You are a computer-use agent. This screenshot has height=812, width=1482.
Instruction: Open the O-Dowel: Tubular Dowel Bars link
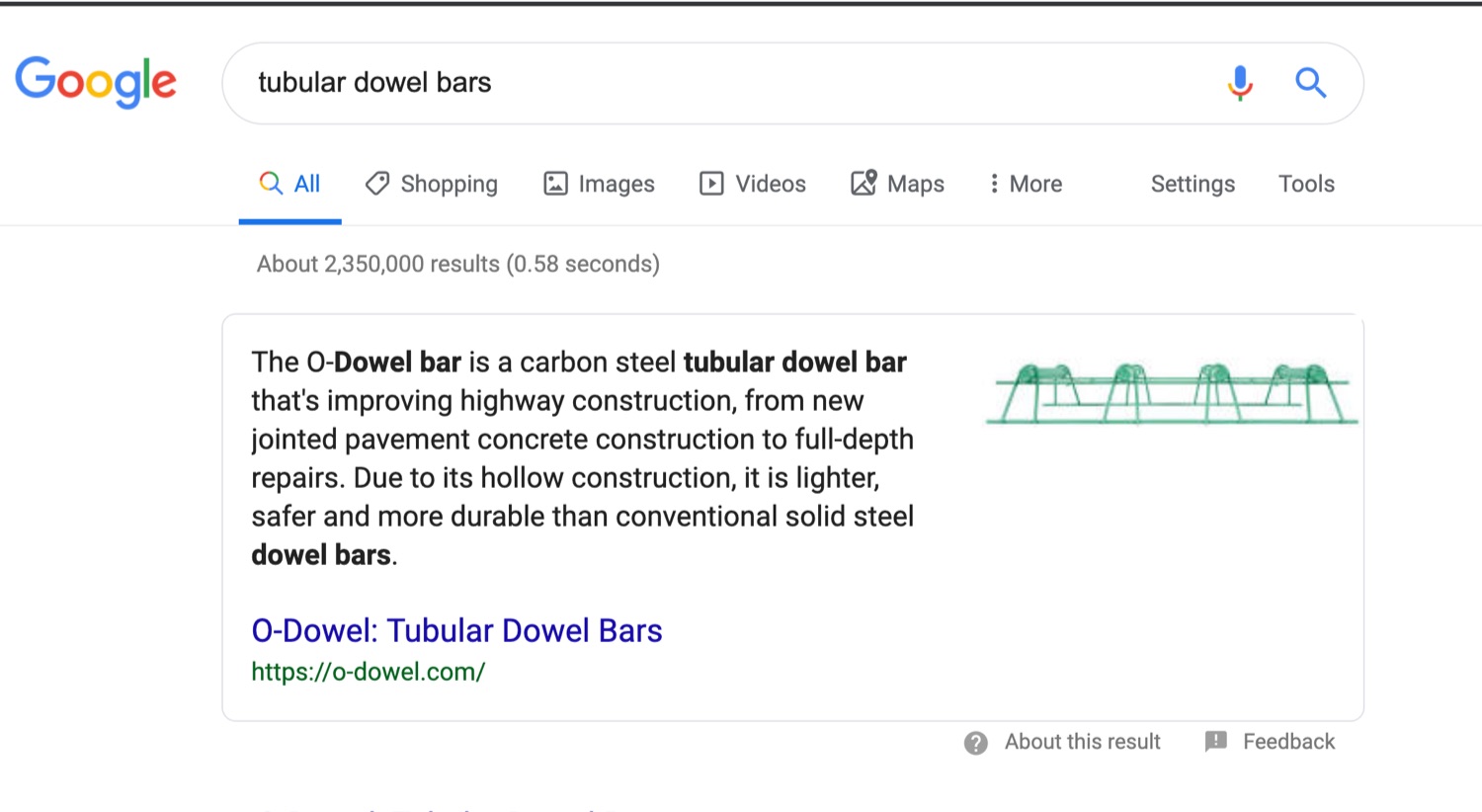point(456,630)
